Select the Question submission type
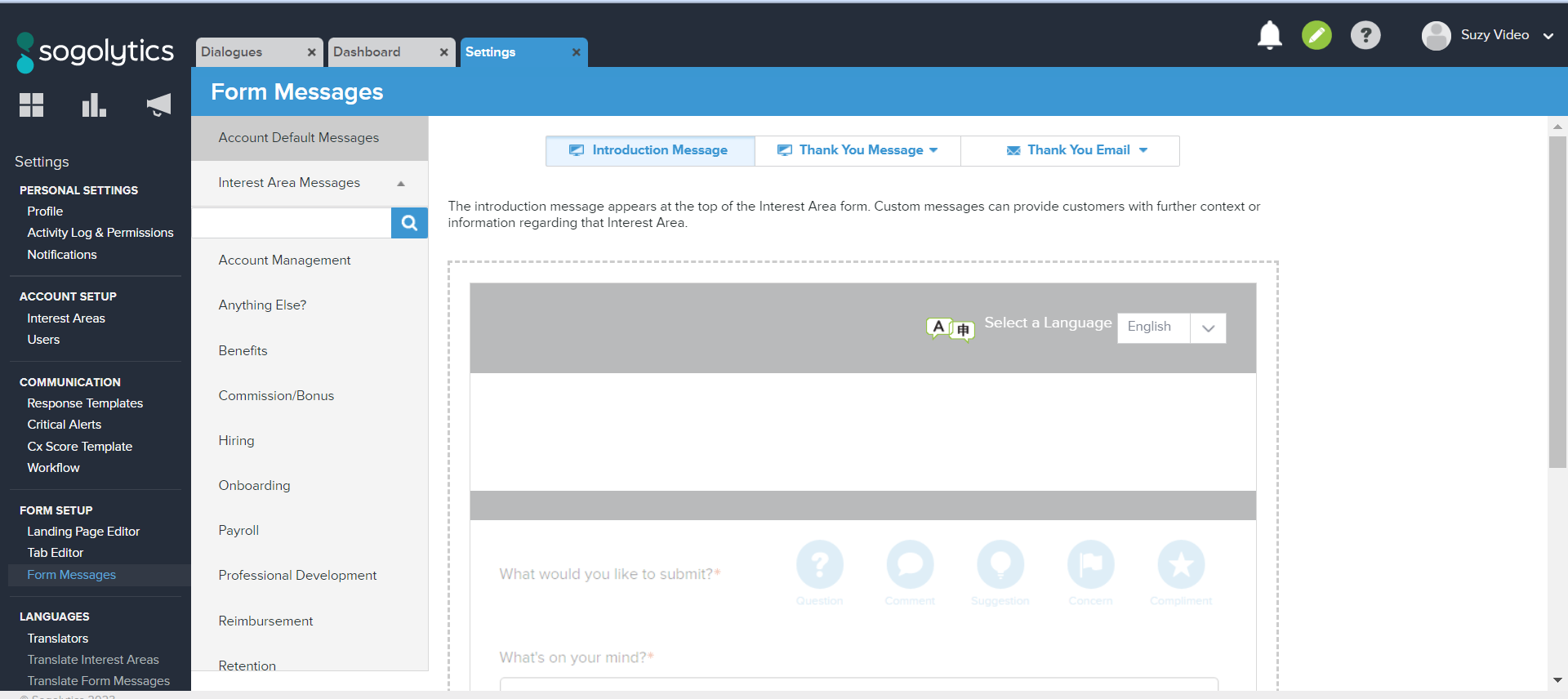Viewport: 1568px width, 699px height. (819, 565)
